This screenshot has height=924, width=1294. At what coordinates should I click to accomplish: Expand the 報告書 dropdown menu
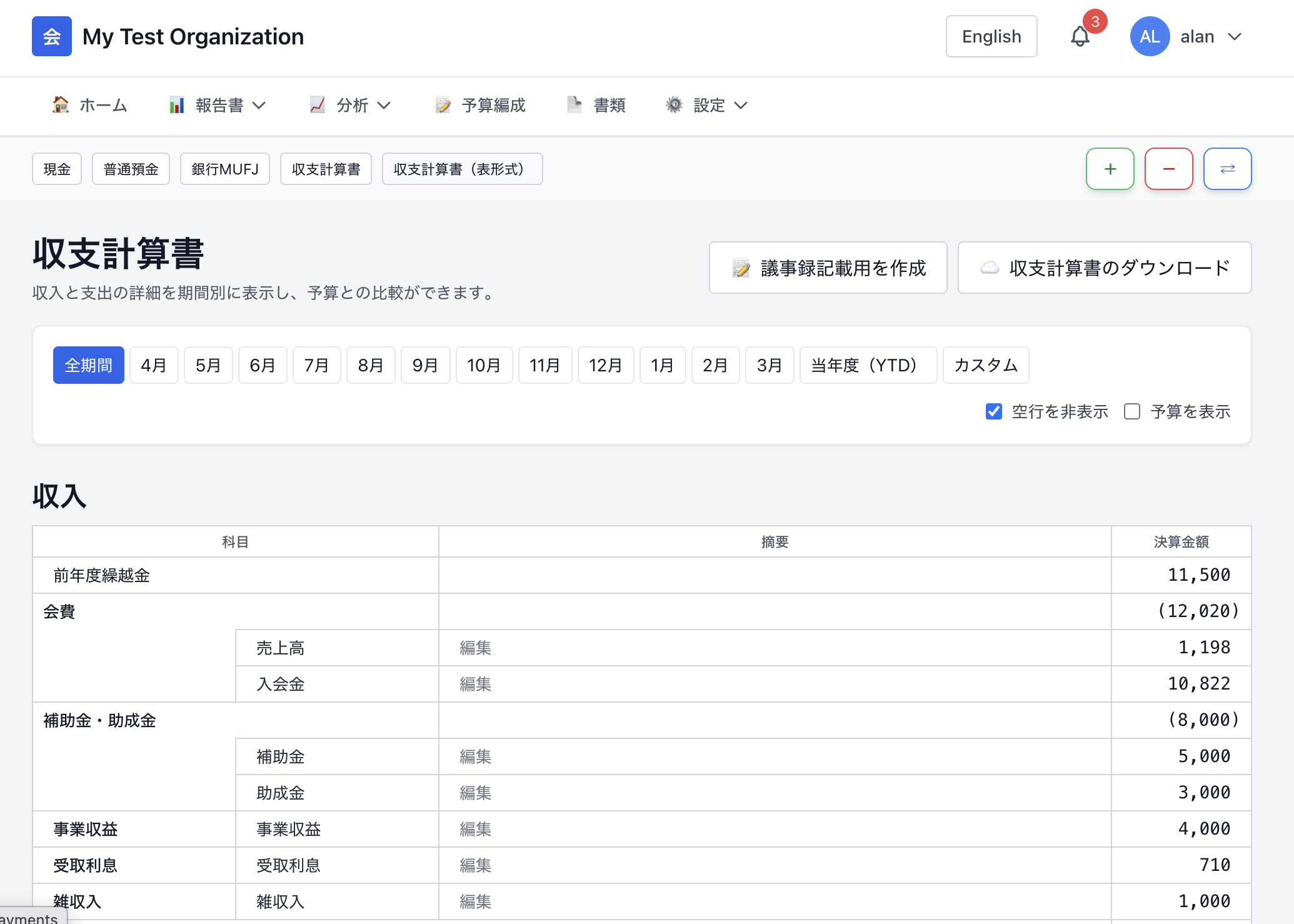tap(218, 105)
